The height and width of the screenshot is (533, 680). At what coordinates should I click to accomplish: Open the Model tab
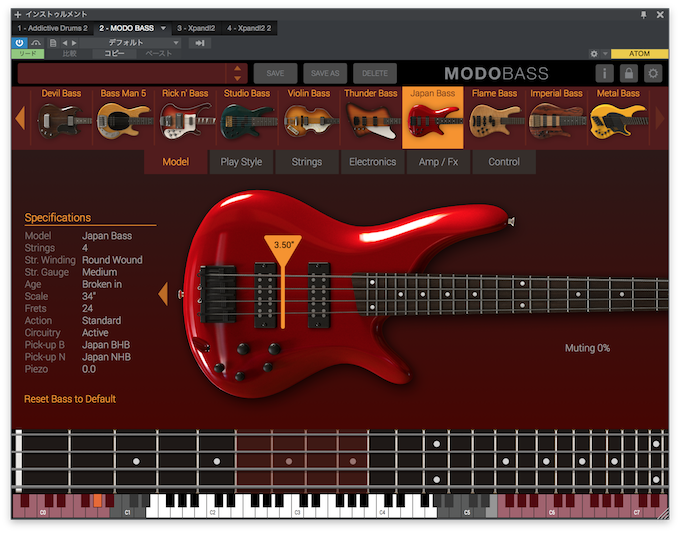click(x=176, y=162)
